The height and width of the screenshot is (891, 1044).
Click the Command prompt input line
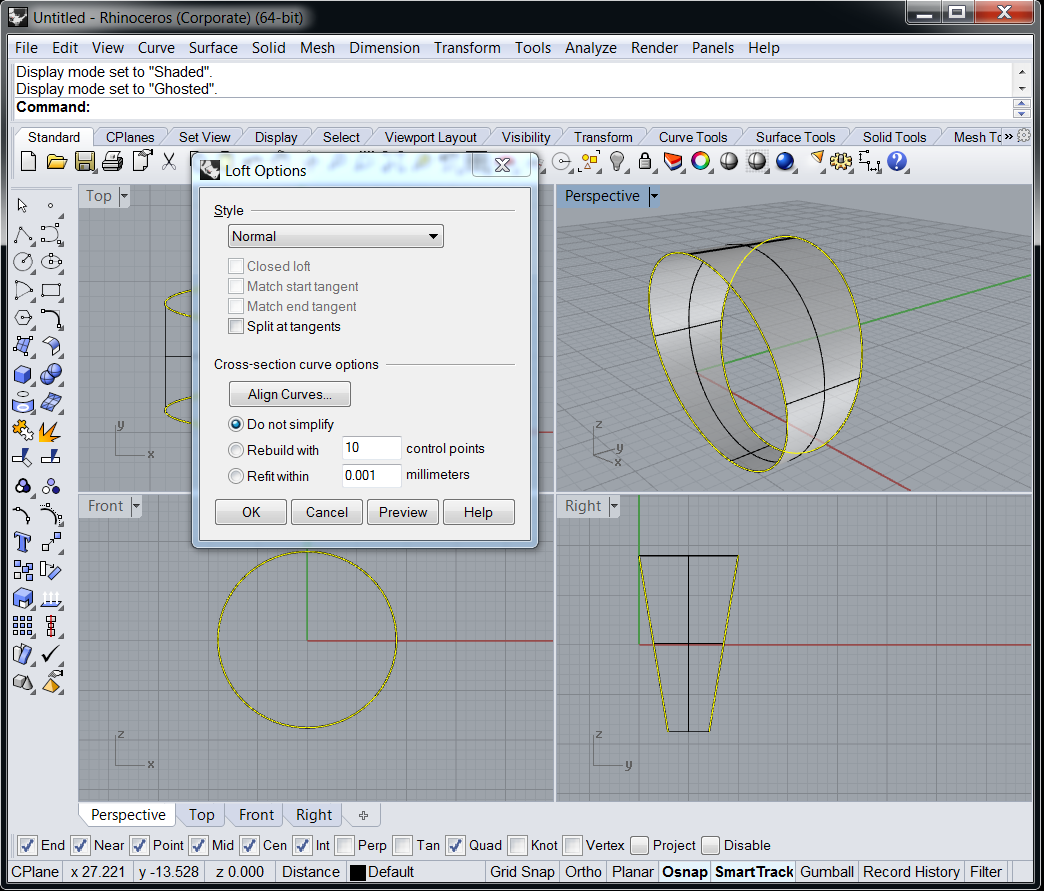[513, 107]
